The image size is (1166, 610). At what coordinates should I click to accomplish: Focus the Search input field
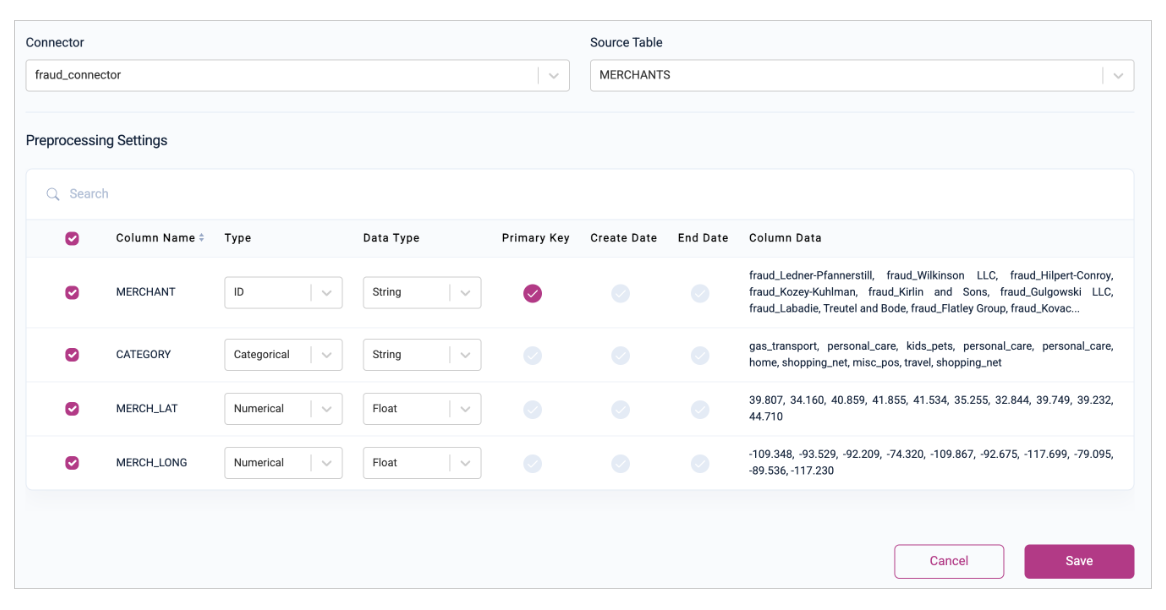[580, 194]
